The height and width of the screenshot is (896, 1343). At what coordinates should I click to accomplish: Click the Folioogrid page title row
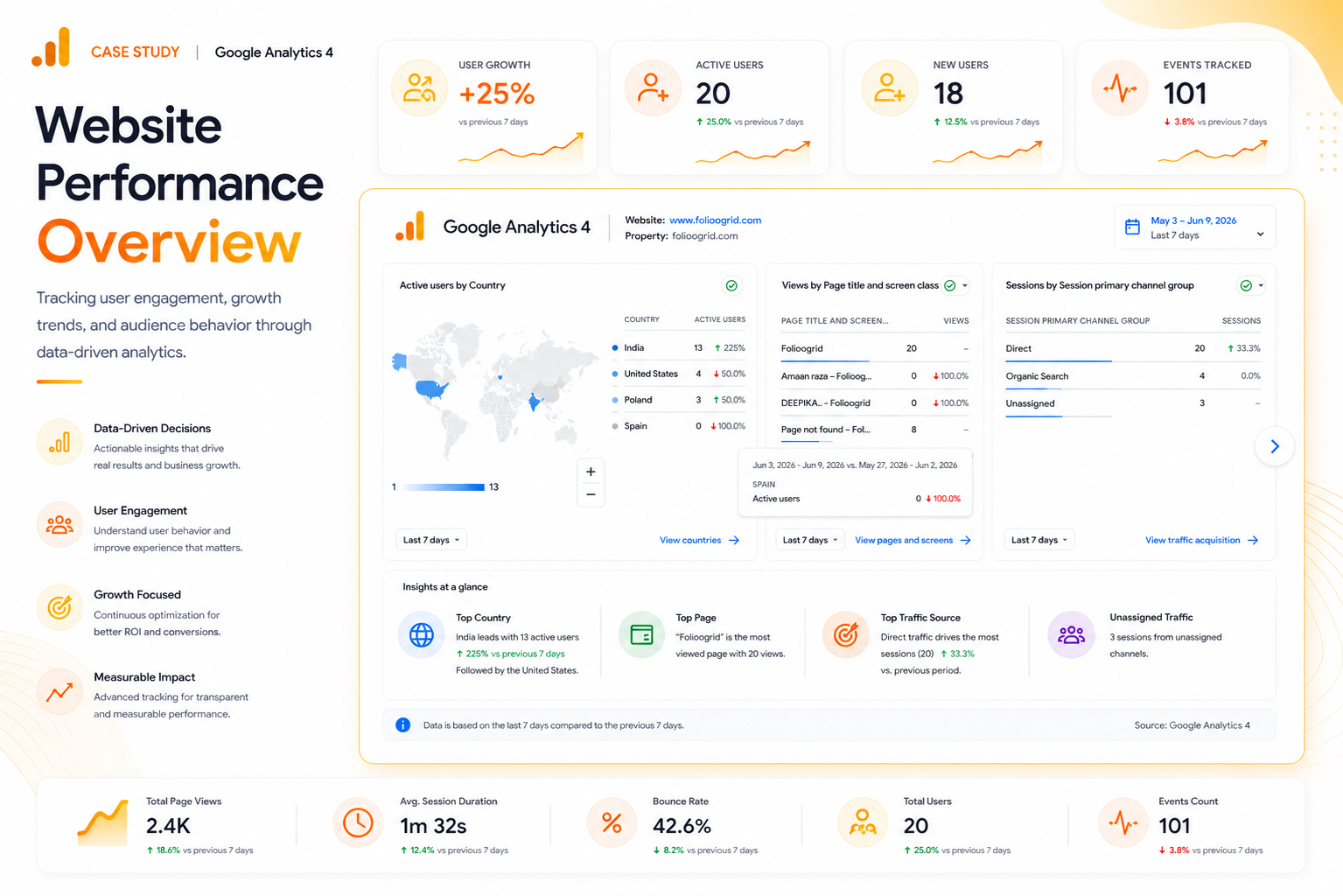coord(875,348)
